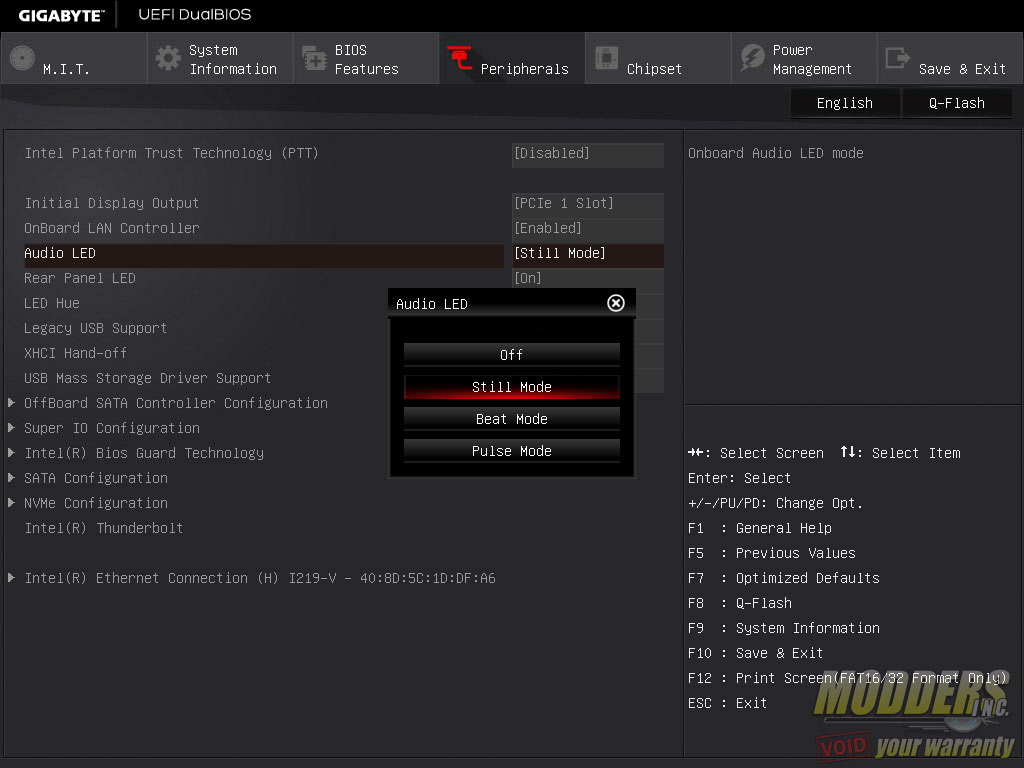Choose Still Mode in Audio LED popup

click(511, 387)
